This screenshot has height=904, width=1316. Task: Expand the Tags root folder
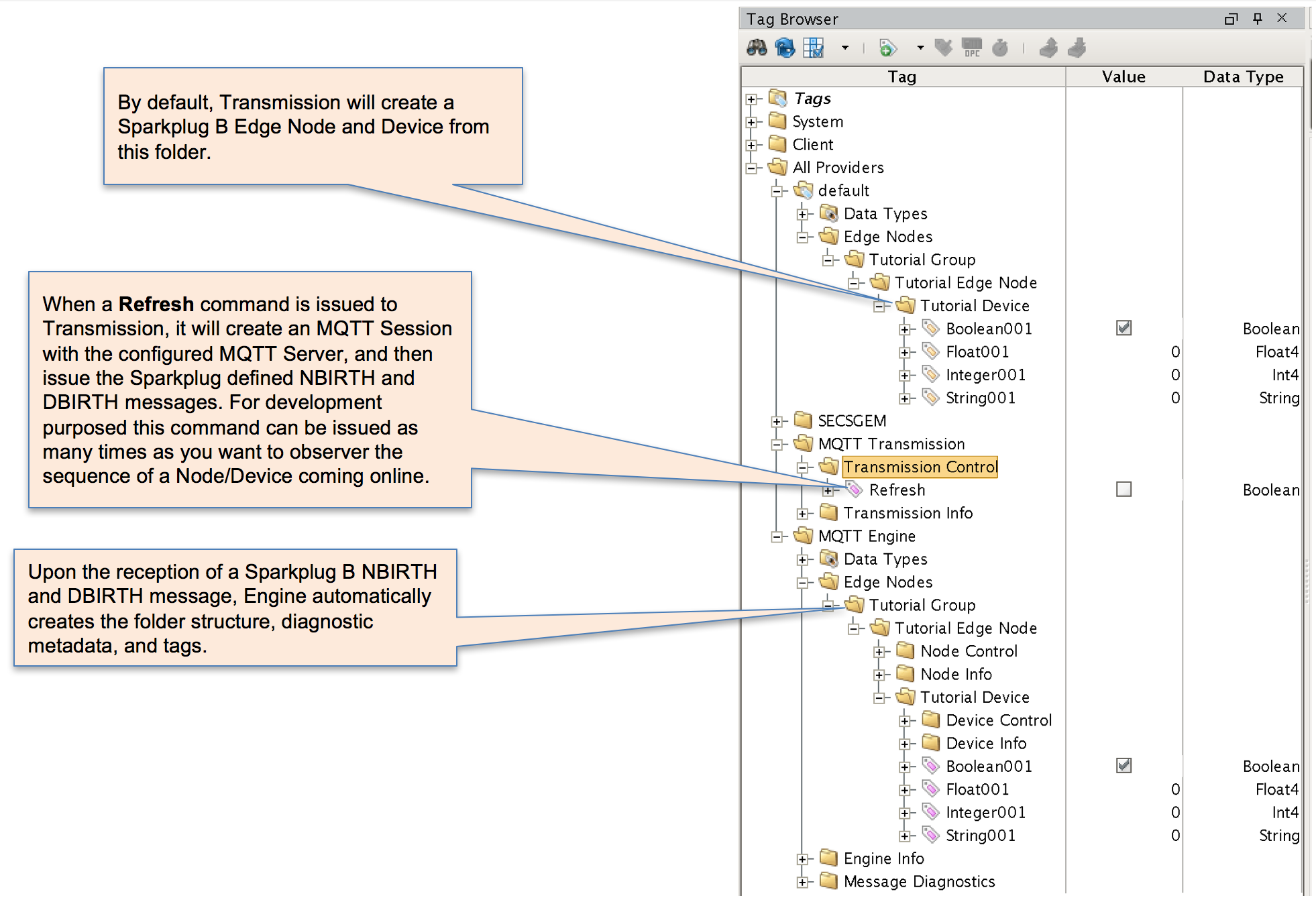click(x=752, y=99)
